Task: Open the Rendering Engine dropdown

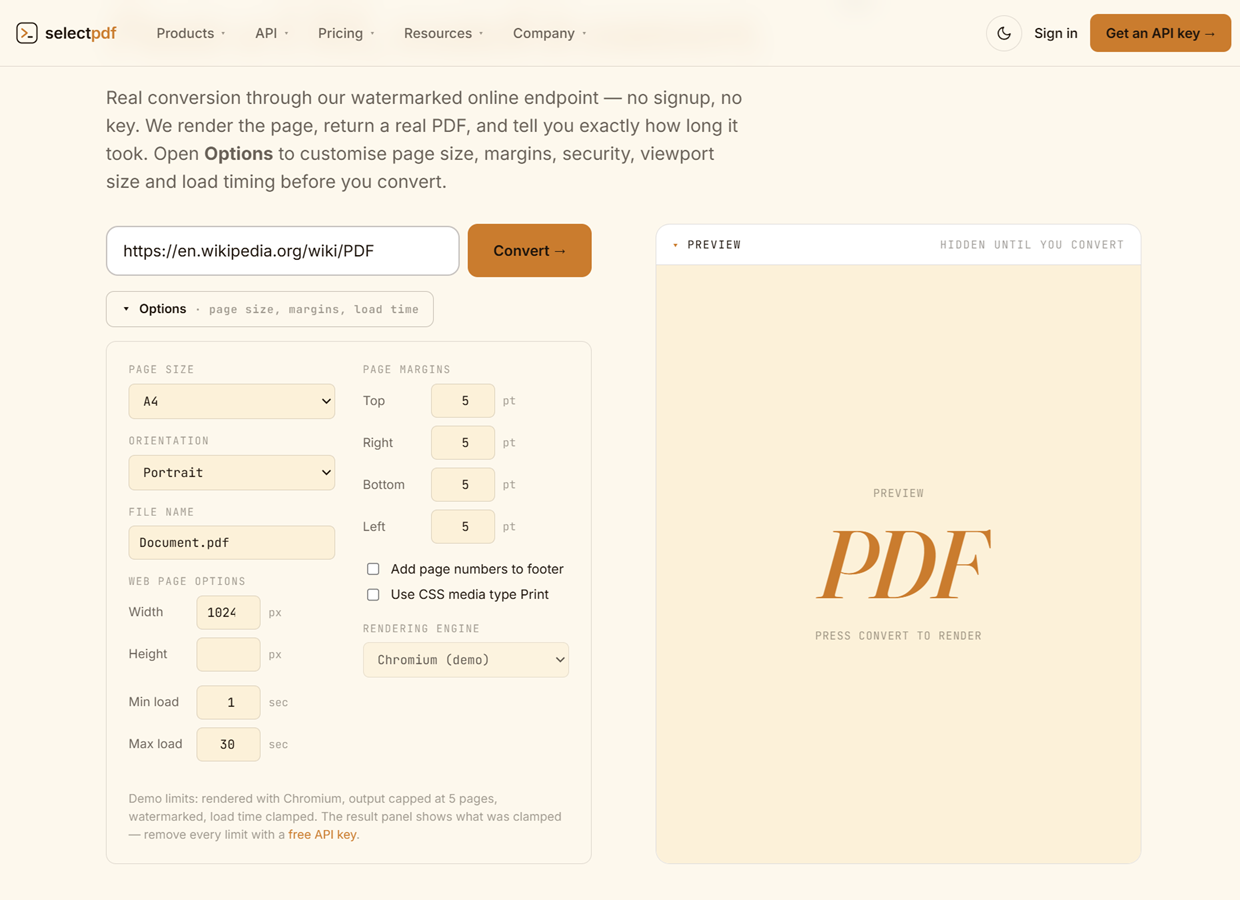Action: [x=466, y=660]
